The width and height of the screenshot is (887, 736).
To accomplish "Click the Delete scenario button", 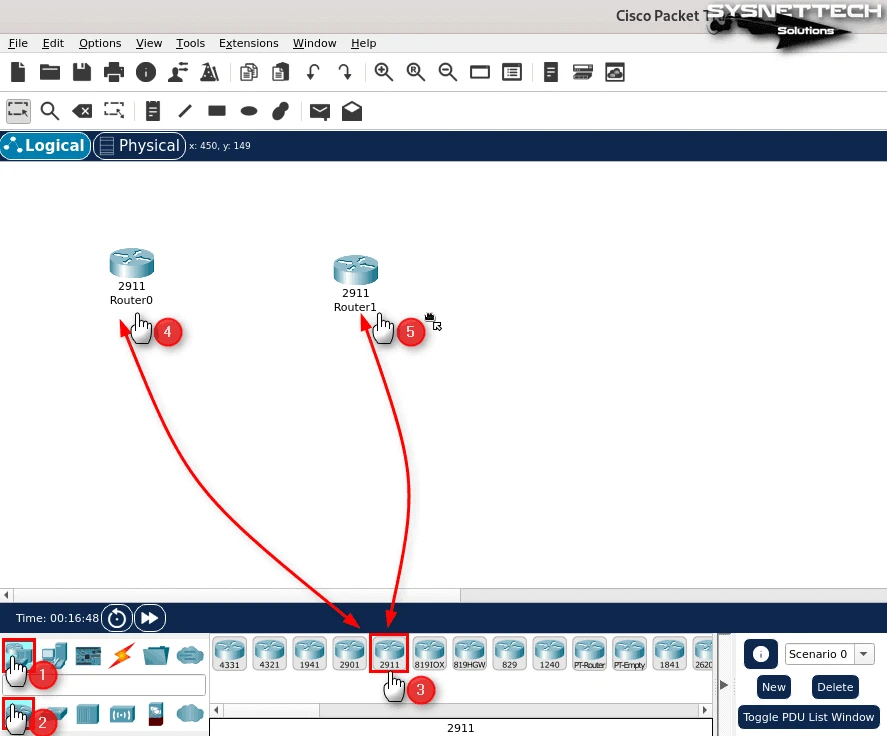I will point(834,687).
